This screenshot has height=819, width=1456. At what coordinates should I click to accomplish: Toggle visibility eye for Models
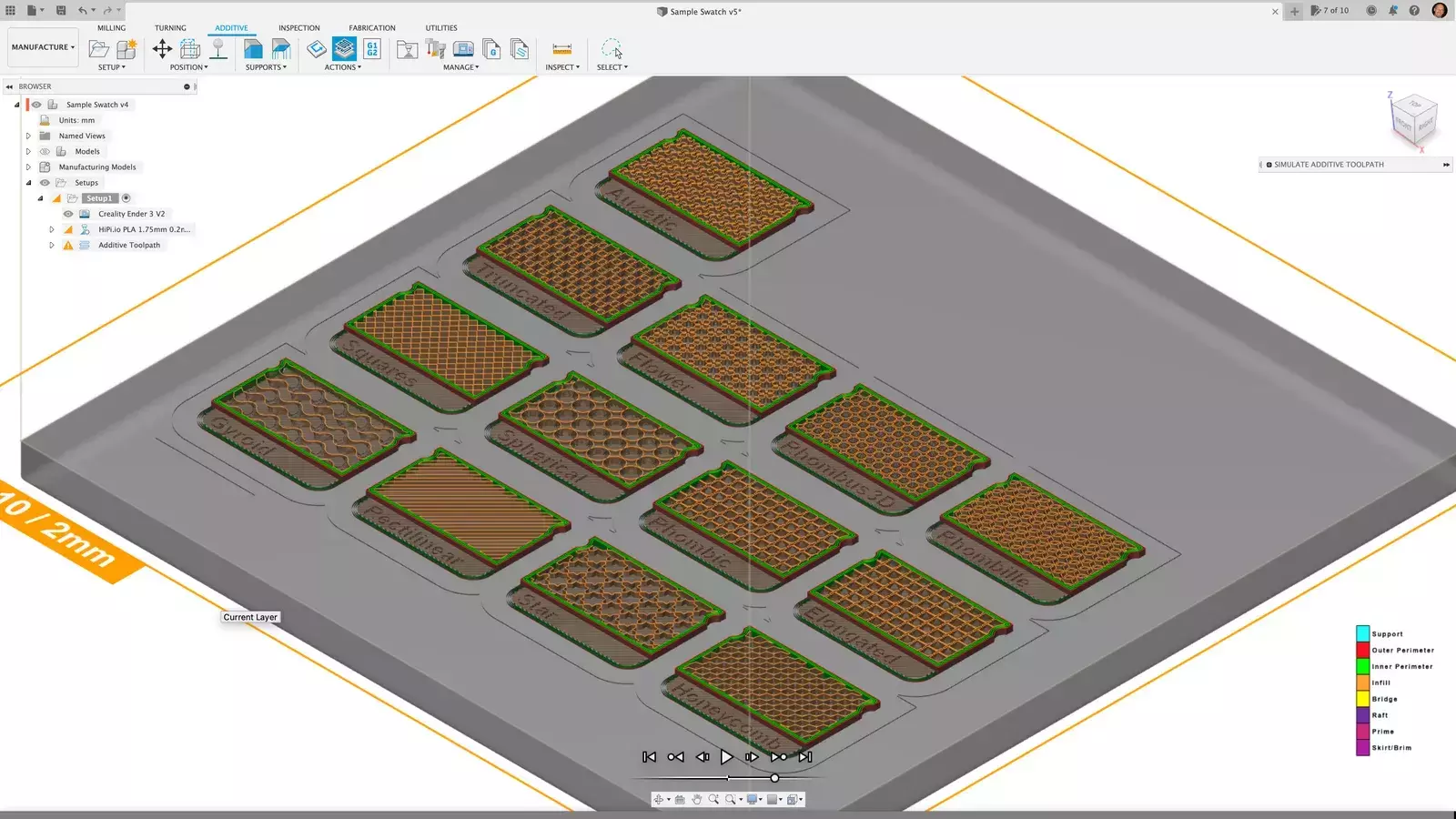pos(45,152)
